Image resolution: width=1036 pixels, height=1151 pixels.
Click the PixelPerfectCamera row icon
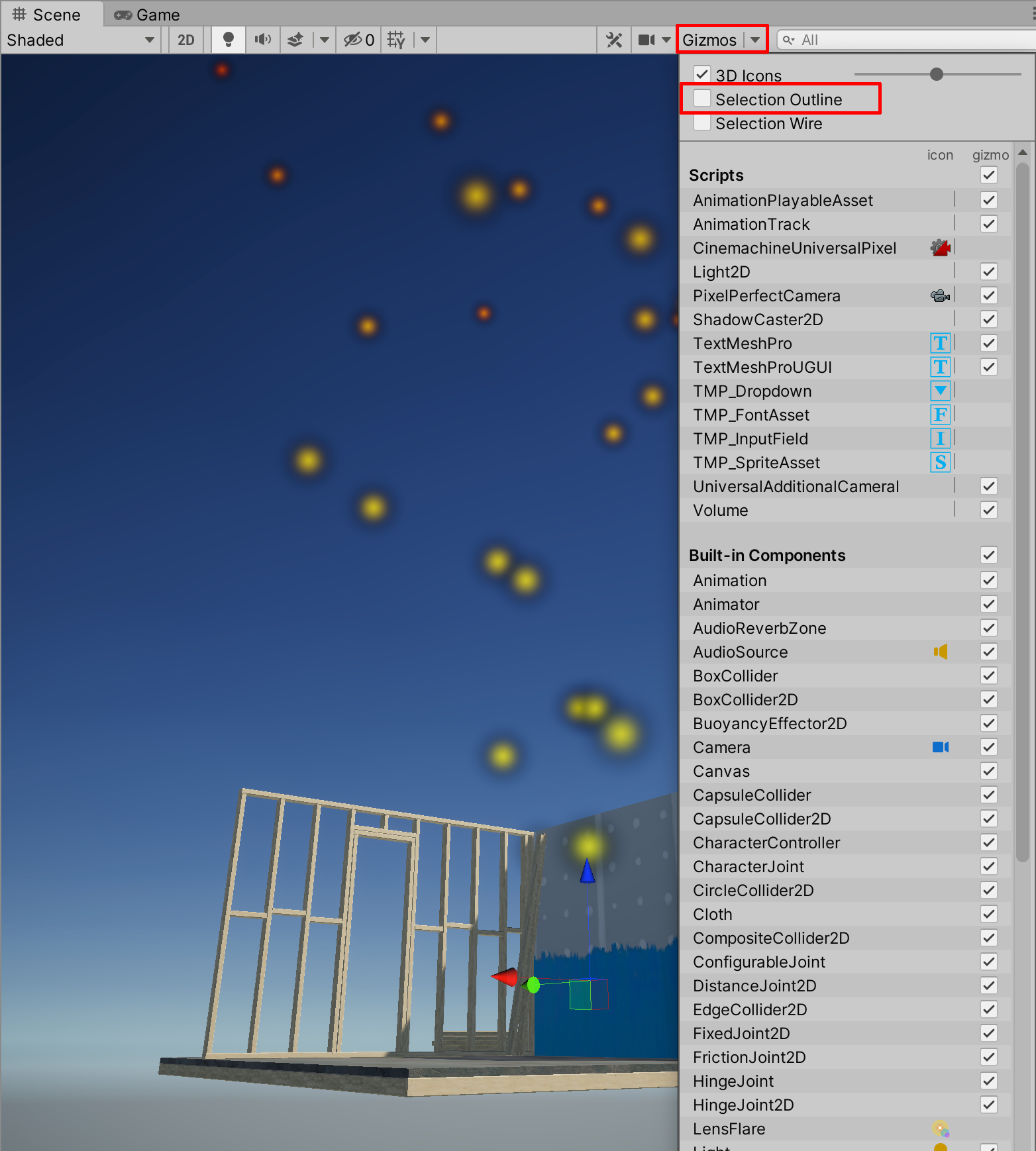coord(940,296)
